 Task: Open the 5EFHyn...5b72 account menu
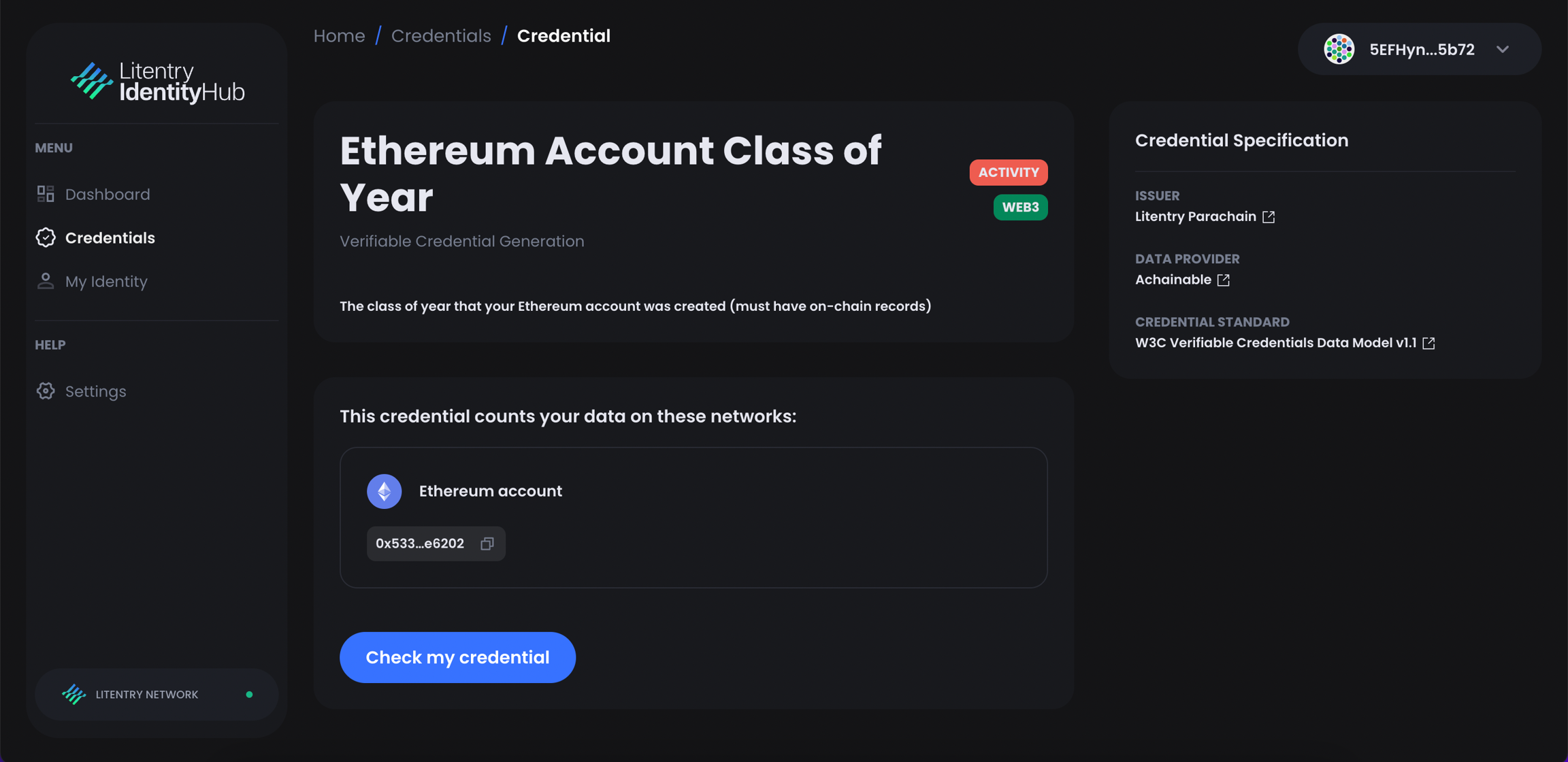point(1422,50)
